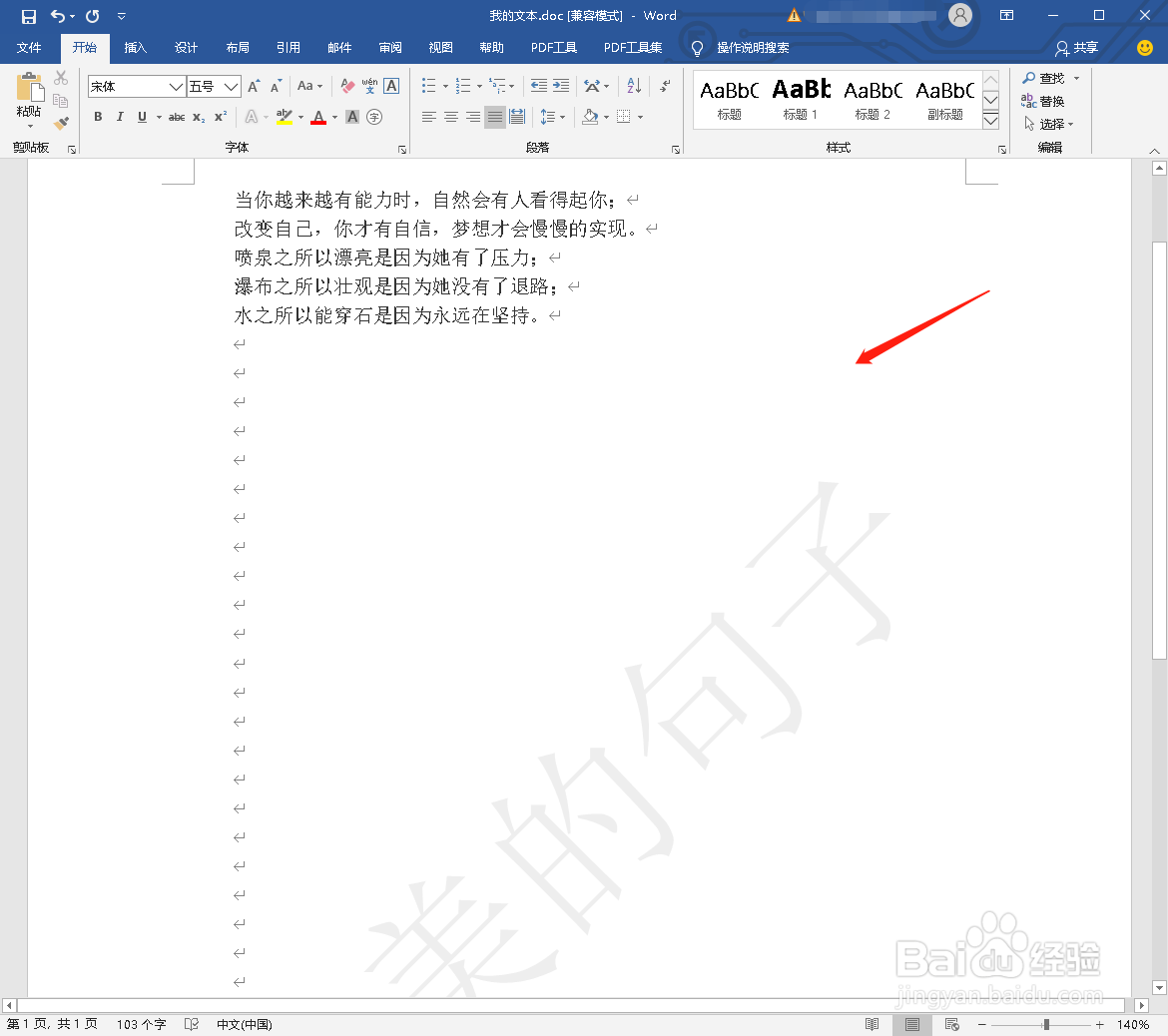
Task: Apply strikethrough to text
Action: [176, 117]
